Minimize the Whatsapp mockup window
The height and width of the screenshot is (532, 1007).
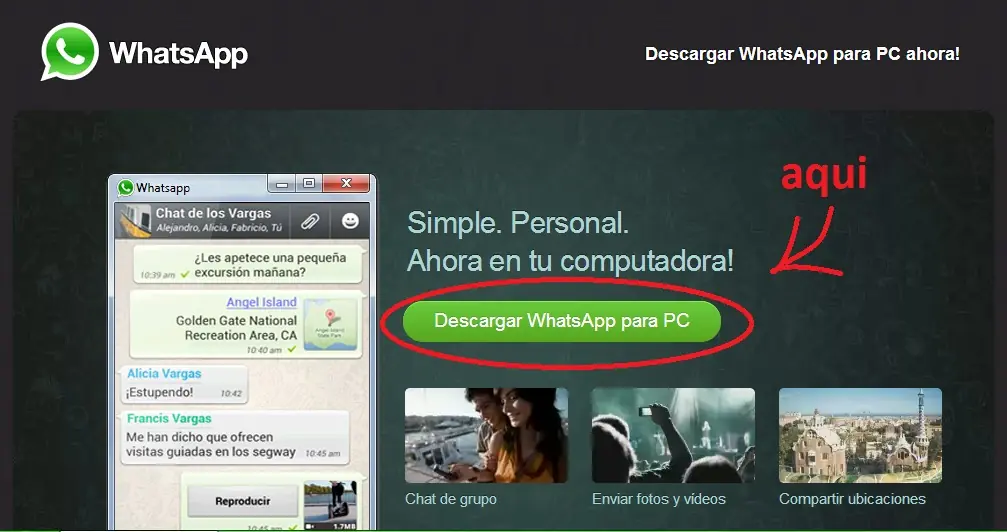click(x=282, y=184)
